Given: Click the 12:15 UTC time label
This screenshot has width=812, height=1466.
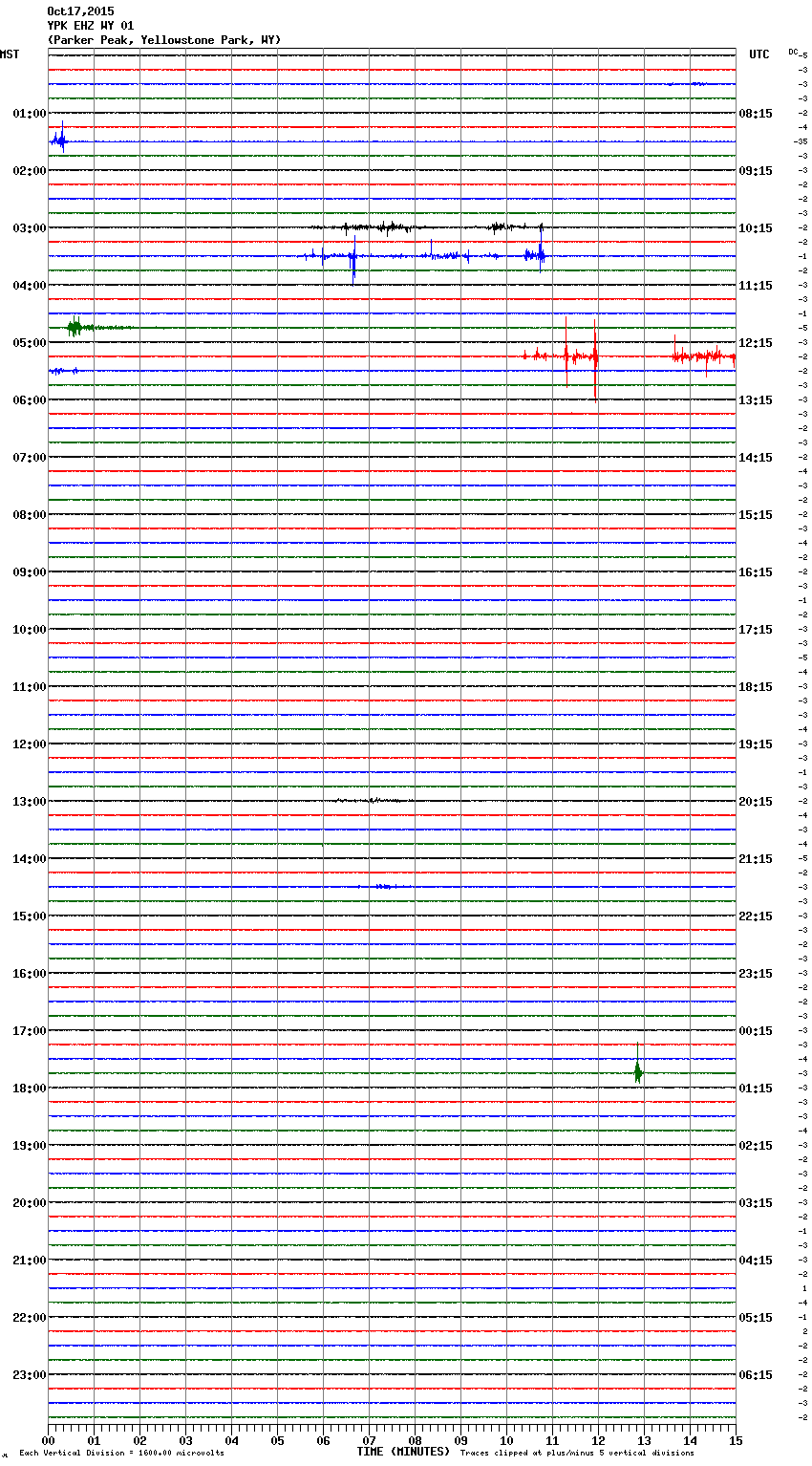Looking at the screenshot, I should 756,343.
